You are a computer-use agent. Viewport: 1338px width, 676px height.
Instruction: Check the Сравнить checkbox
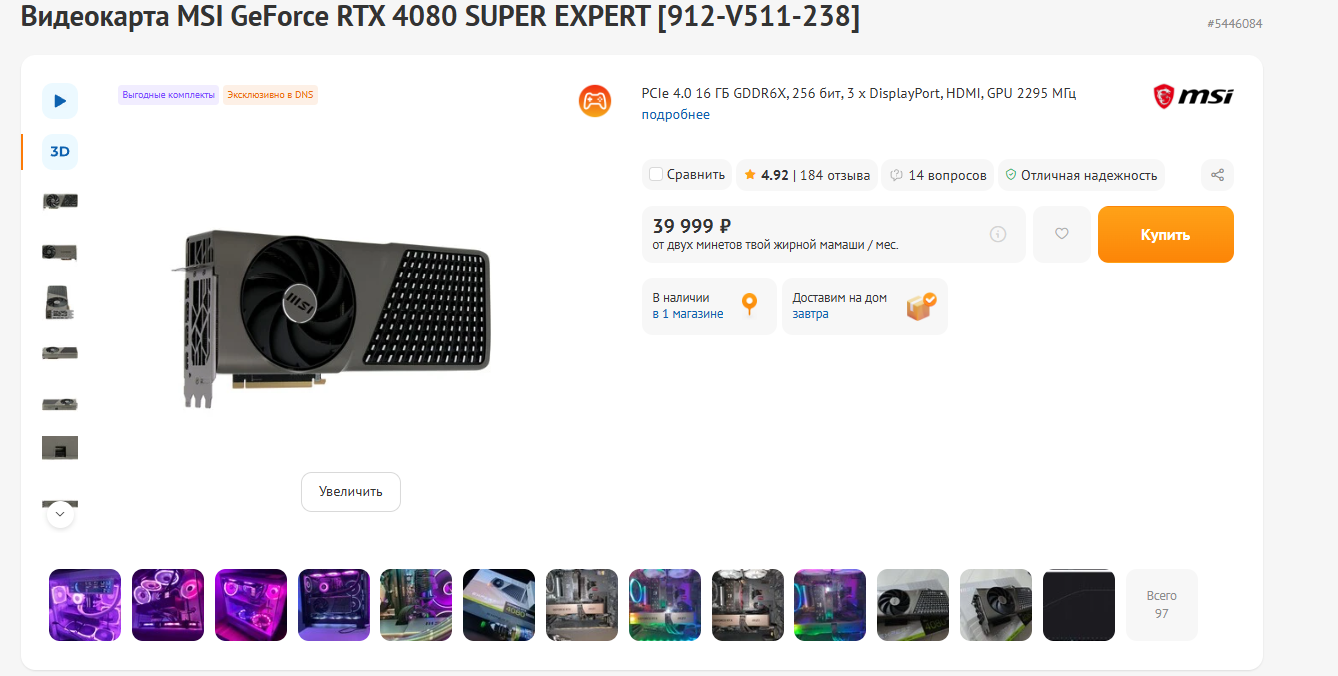point(656,175)
